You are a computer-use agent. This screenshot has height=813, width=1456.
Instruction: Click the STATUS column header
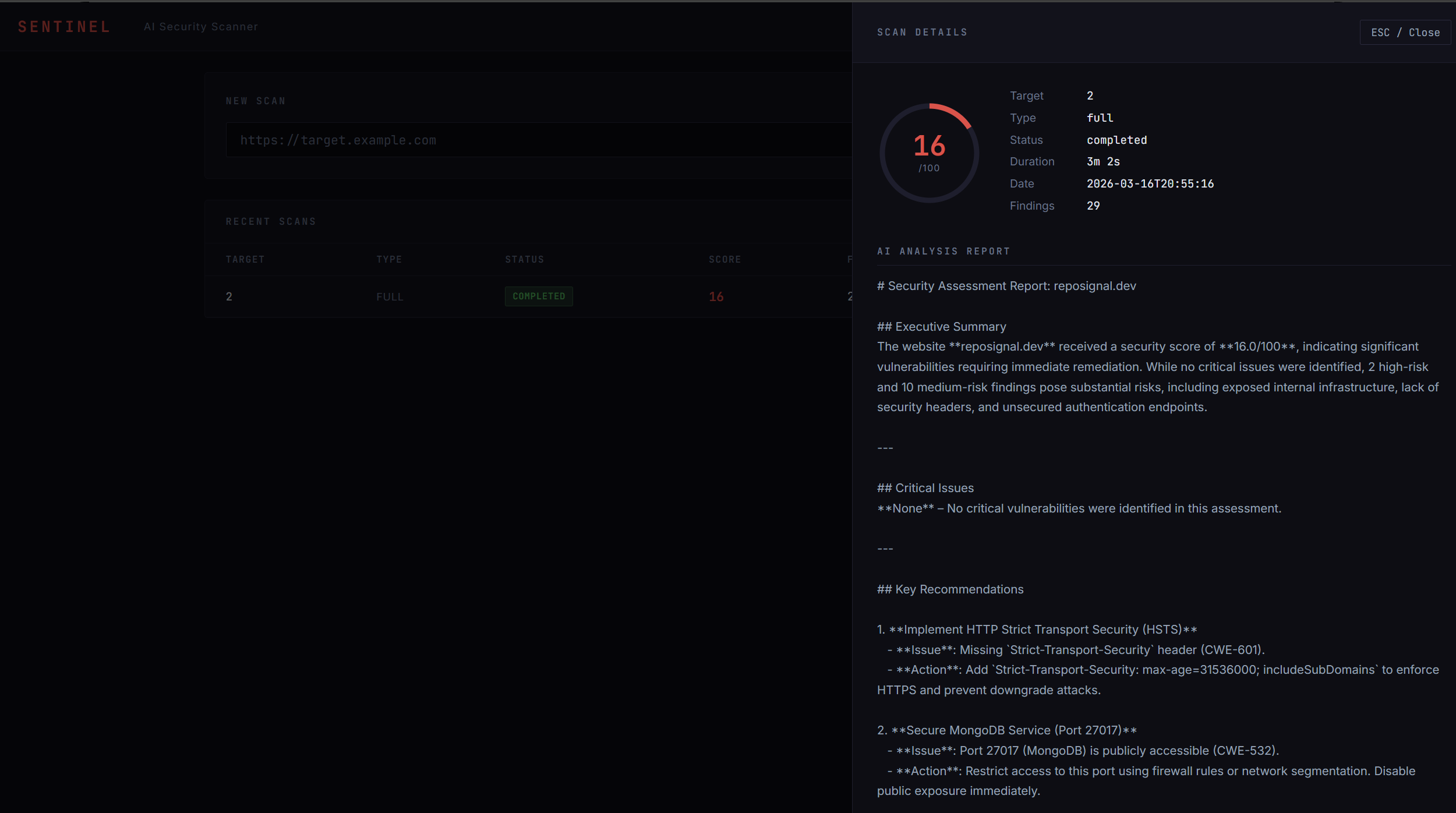524,260
